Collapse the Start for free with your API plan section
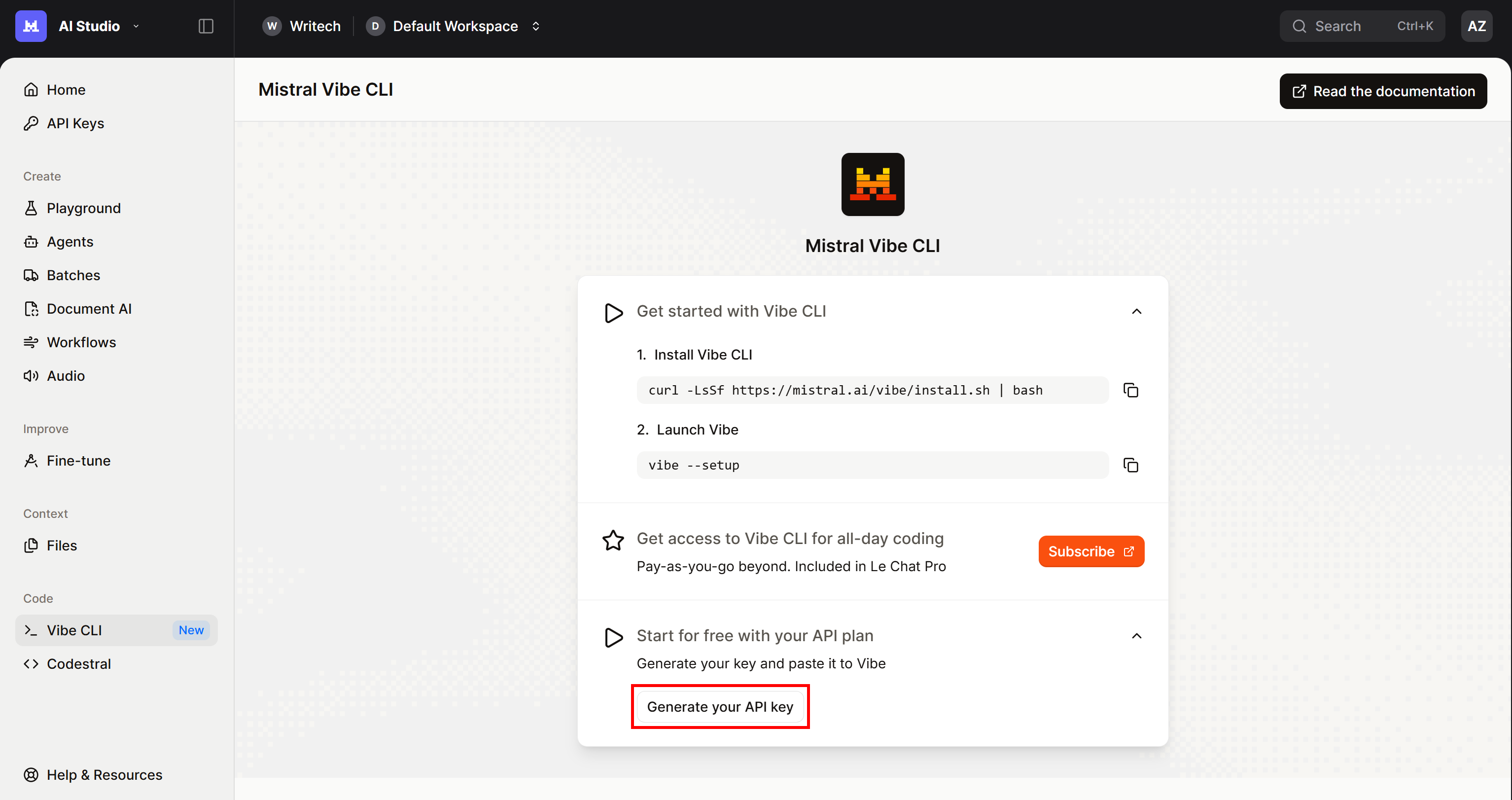Screen dimensions: 1512x800 coord(1136,636)
